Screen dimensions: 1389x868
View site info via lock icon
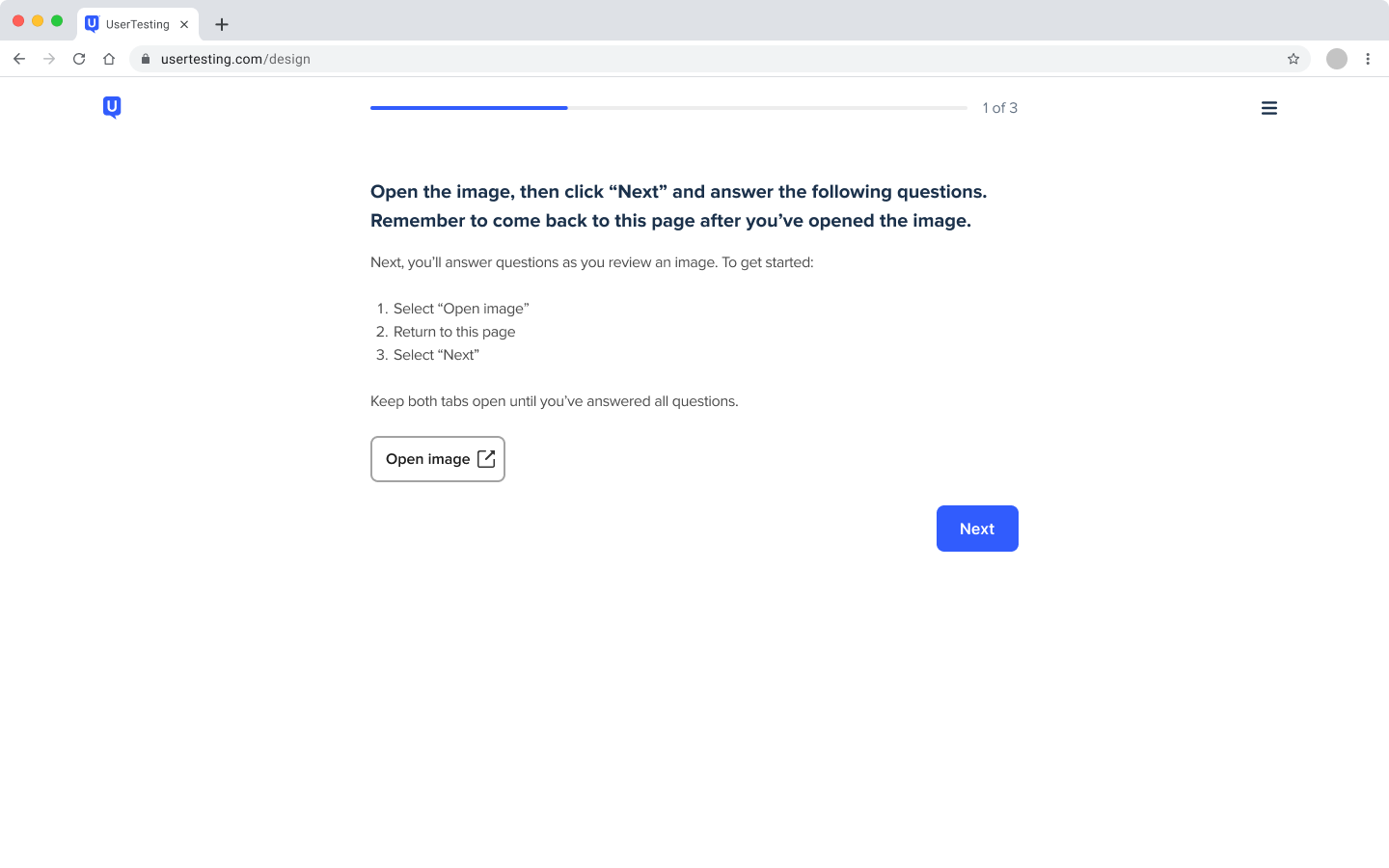click(x=146, y=59)
